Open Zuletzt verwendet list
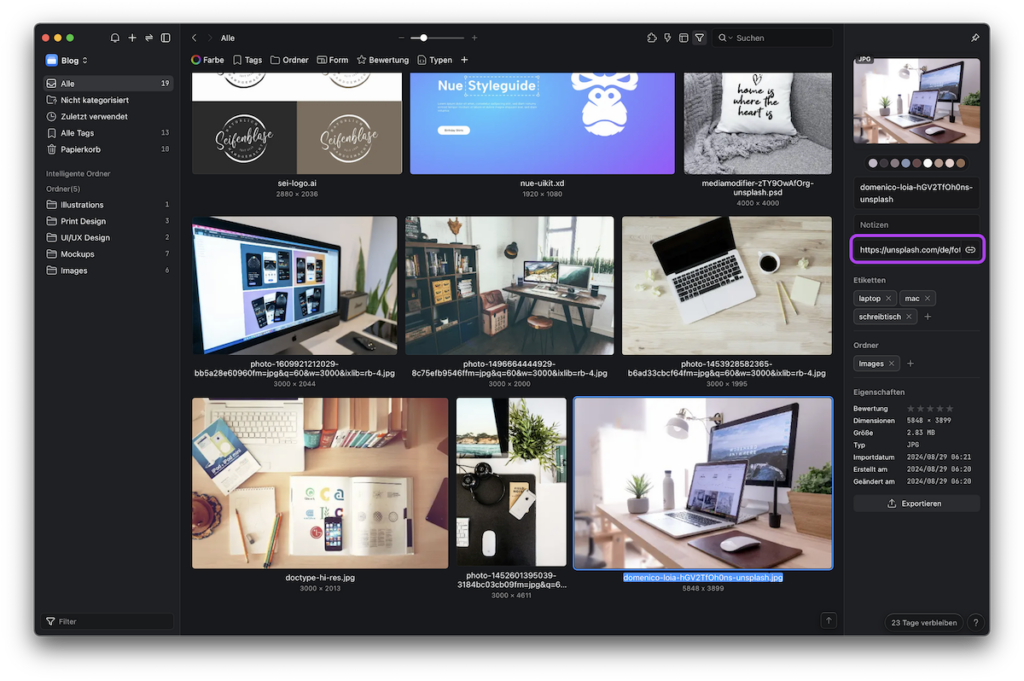The height and width of the screenshot is (681, 1024). pyautogui.click(x=108, y=116)
